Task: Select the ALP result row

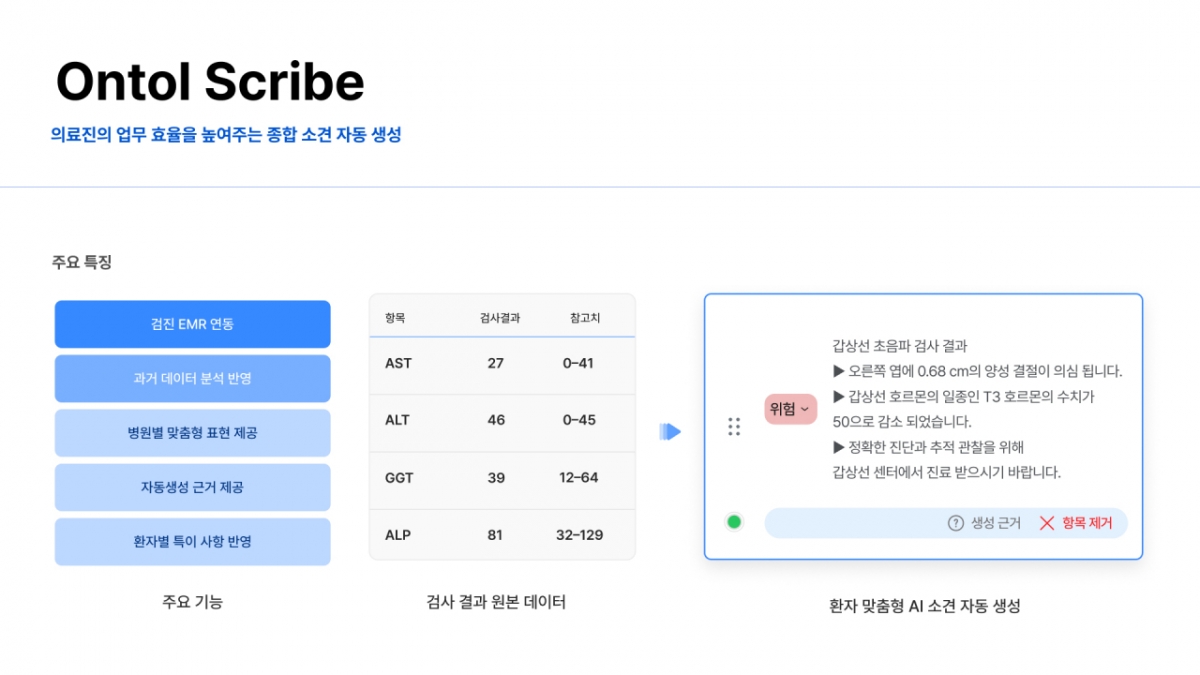Action: click(502, 535)
